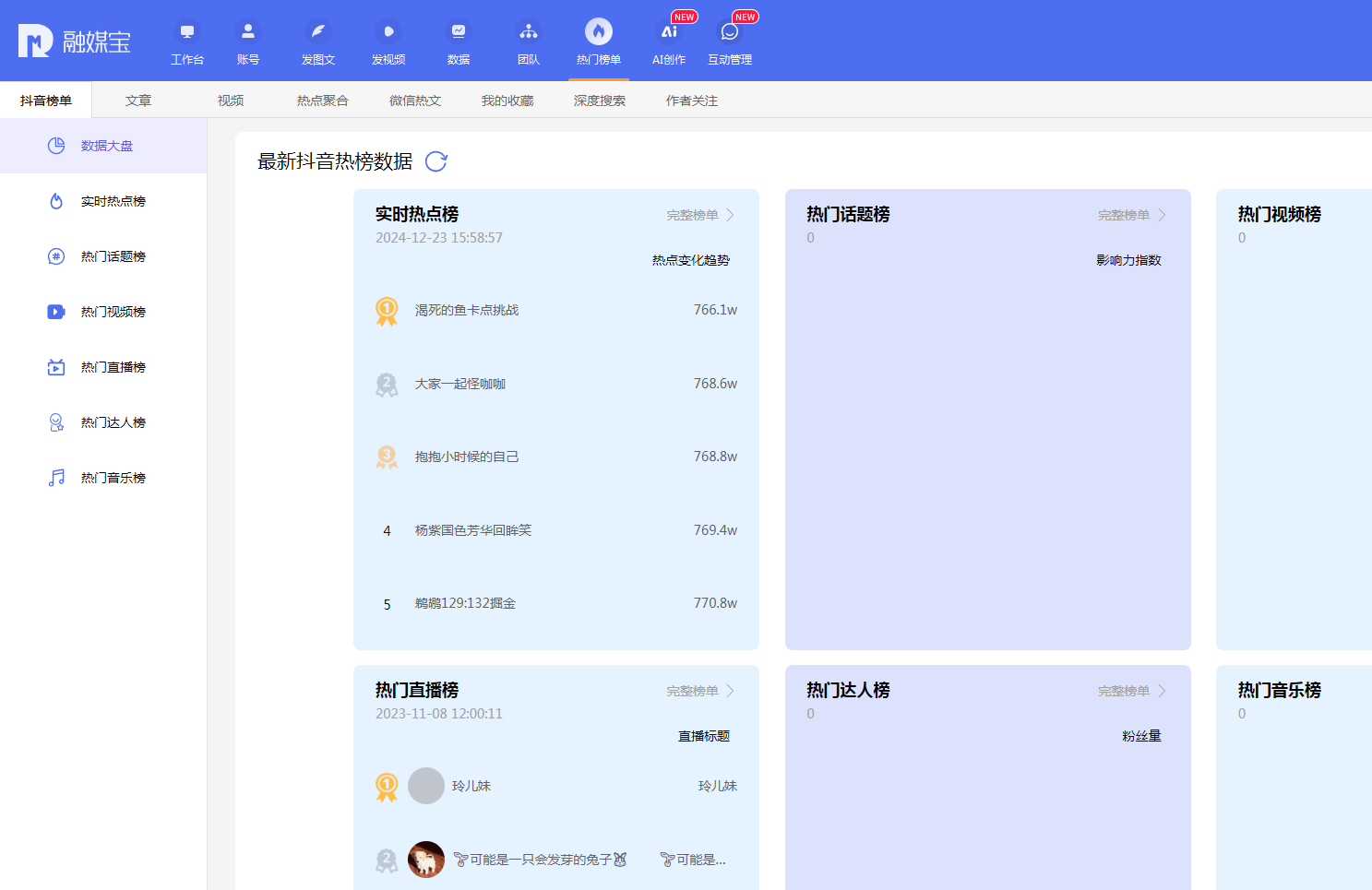Image resolution: width=1372 pixels, height=890 pixels.
Task: Click the gold rank-1 medal beside 渴死的鱼卡点挑战
Action: (387, 311)
